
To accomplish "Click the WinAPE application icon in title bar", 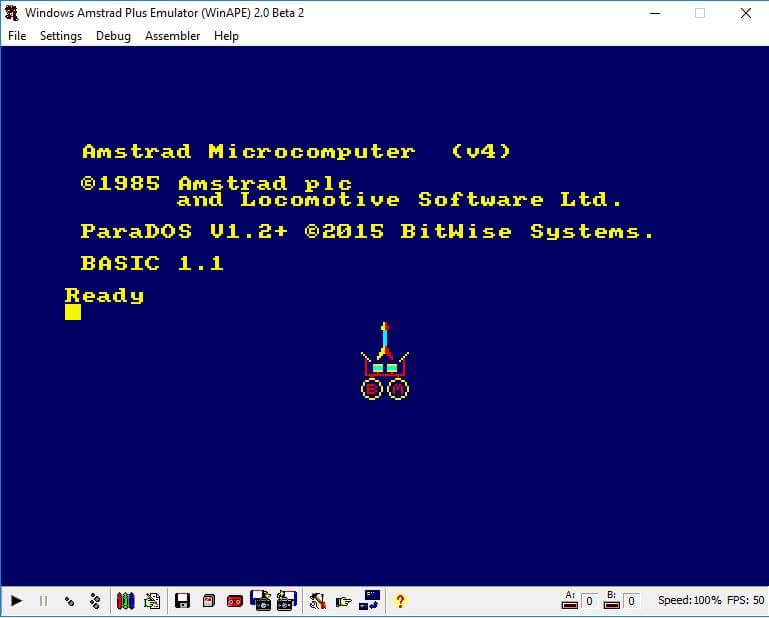I will tap(12, 13).
